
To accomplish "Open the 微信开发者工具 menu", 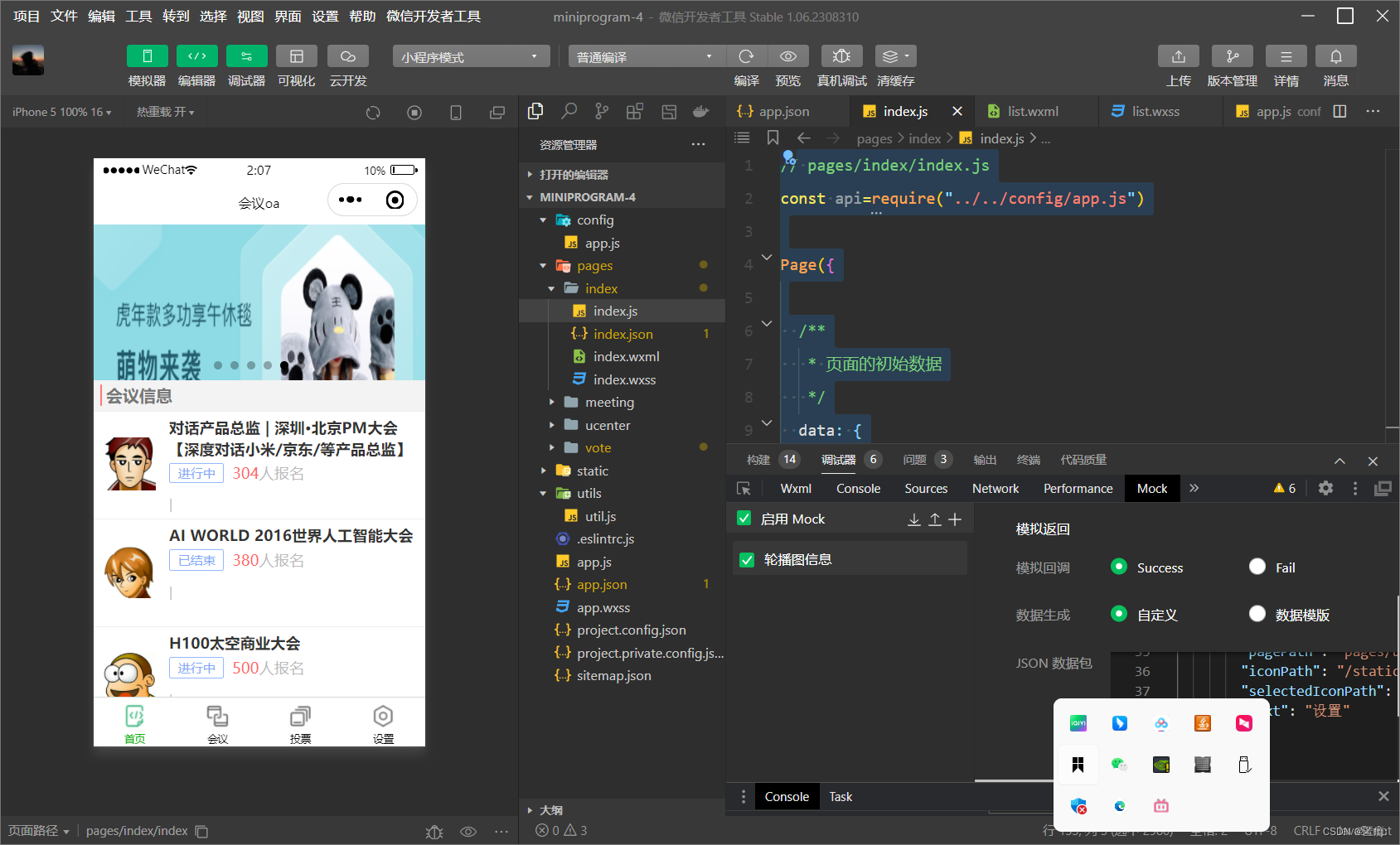I will 433,17.
